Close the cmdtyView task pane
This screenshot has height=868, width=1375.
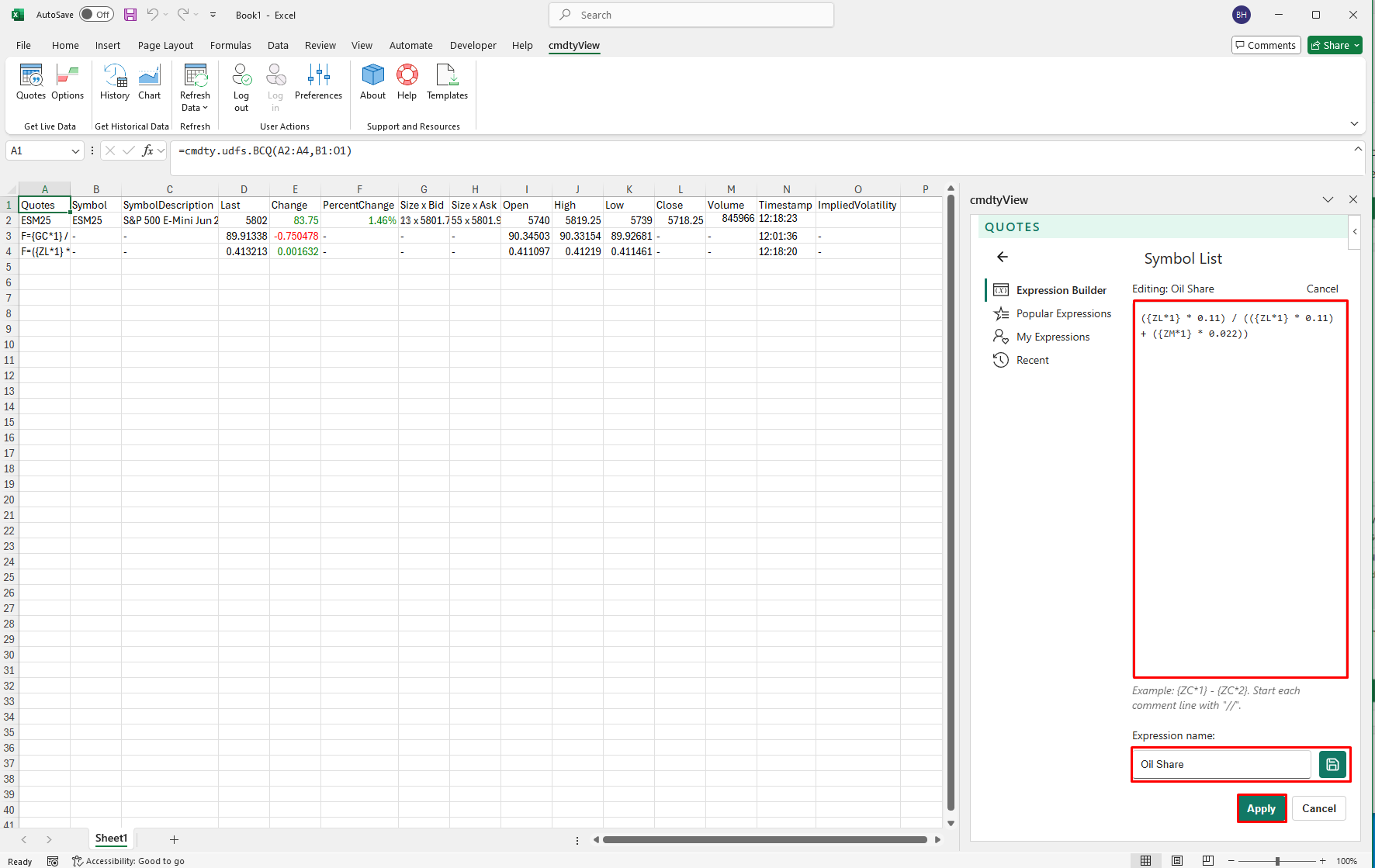[x=1353, y=199]
